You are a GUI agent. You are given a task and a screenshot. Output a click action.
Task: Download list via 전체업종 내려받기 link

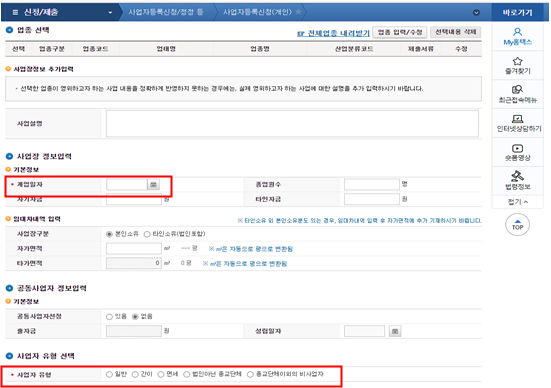click(x=333, y=33)
